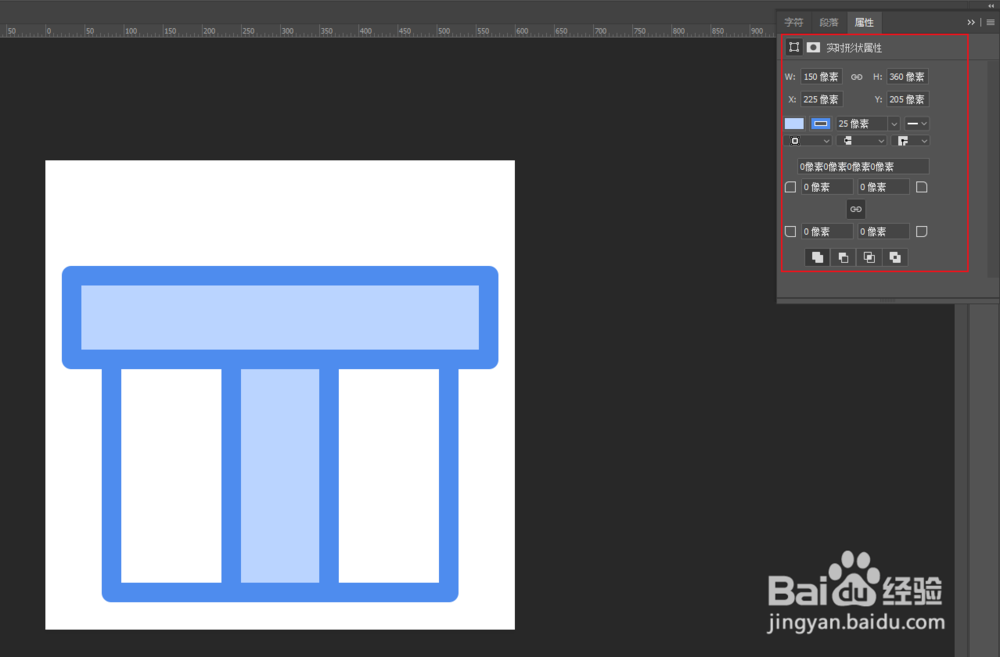Click the intersect shape areas icon
Viewport: 1000px width, 657px height.
869,257
